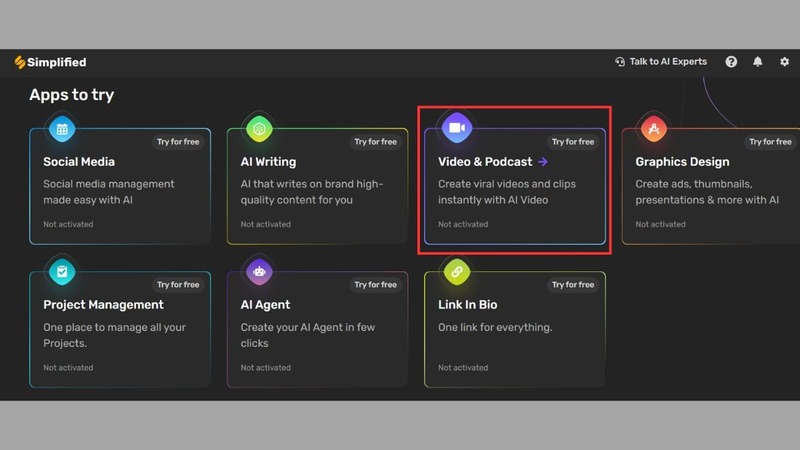This screenshot has height=450, width=800.
Task: Click the arrow next to Video & Podcast
Action: click(543, 162)
